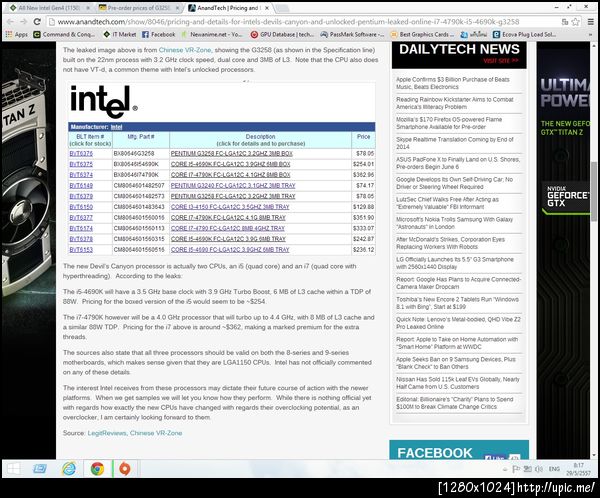600x498 pixels.
Task: Open the Origin taskbar icon
Action: point(125,469)
